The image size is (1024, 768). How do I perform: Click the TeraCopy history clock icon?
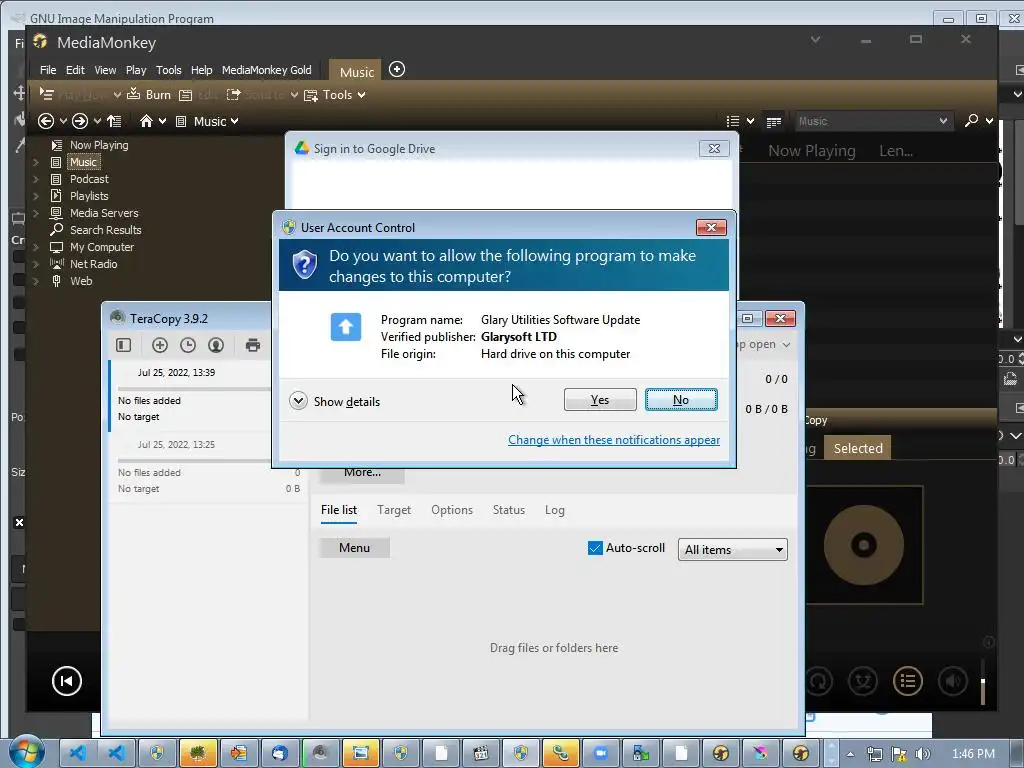188,345
